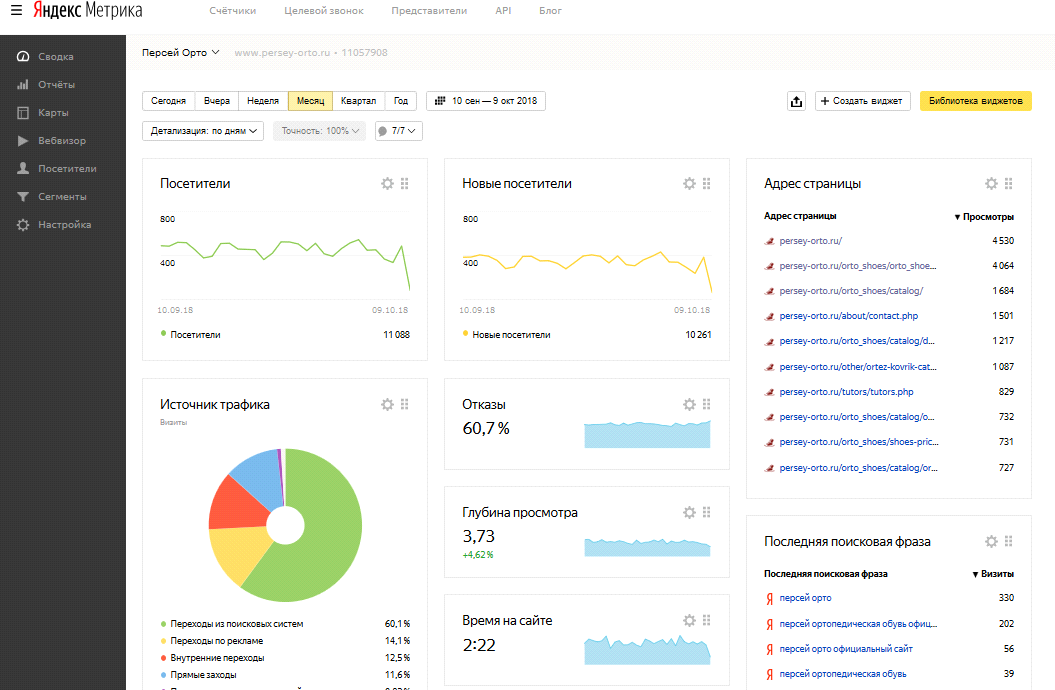Open API in top menu

(503, 11)
